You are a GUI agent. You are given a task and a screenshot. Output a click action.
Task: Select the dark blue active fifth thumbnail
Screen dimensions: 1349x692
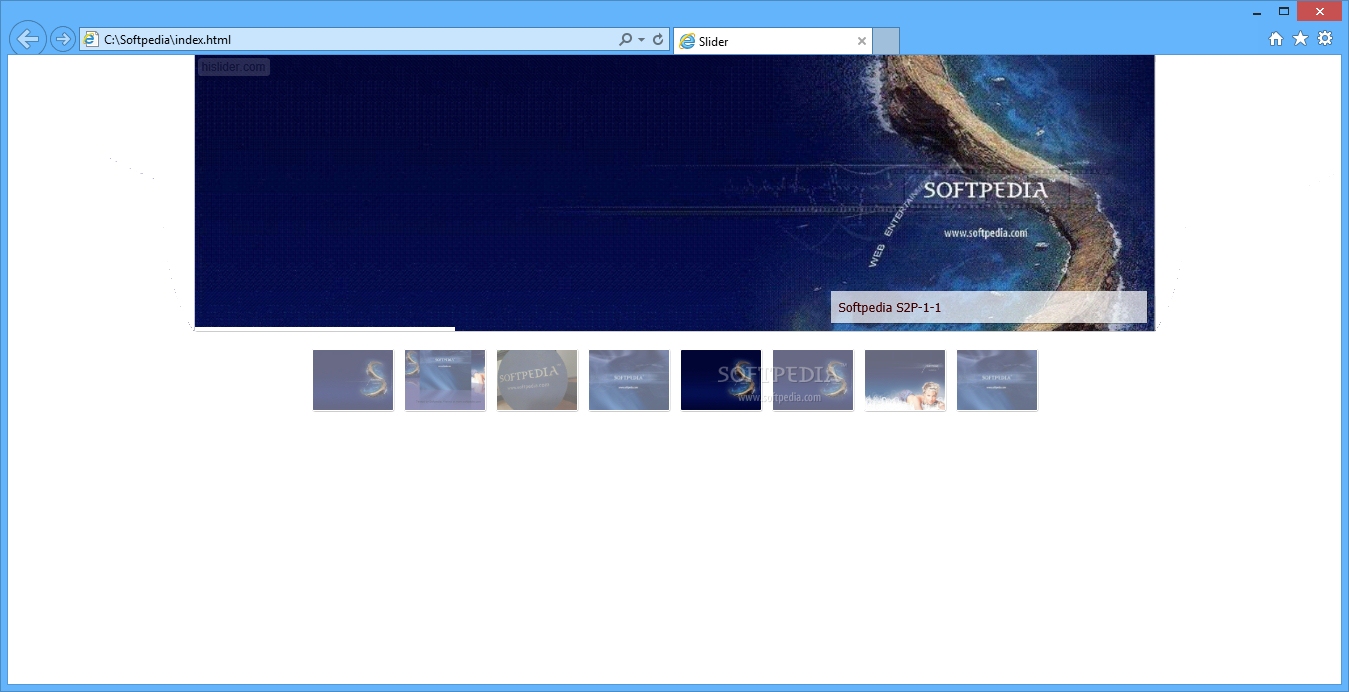pyautogui.click(x=721, y=380)
